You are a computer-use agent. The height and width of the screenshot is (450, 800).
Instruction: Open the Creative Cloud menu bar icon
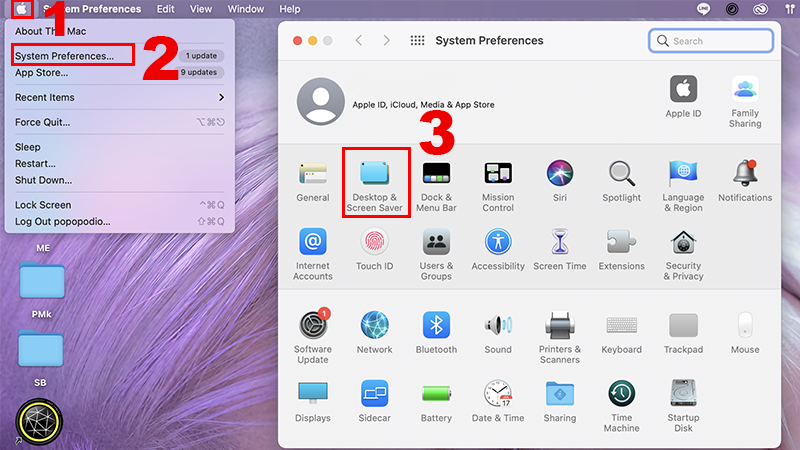pos(760,9)
